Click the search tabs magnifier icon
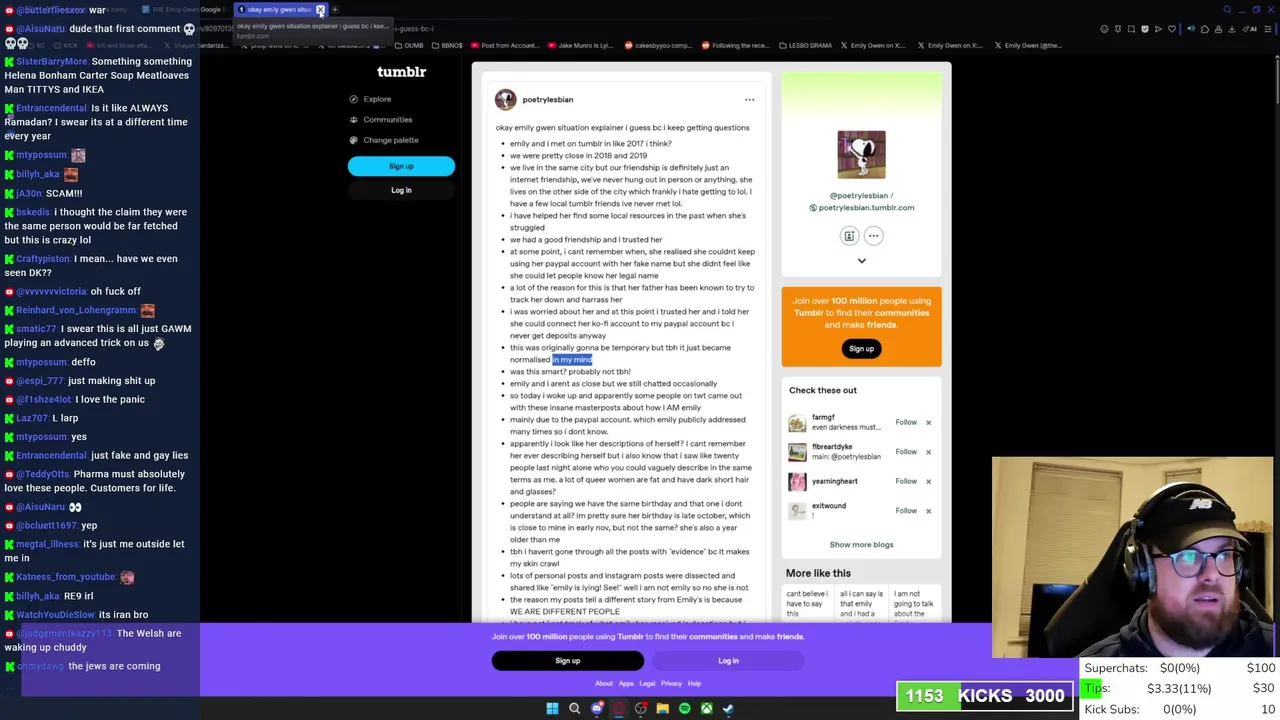Screen dimensions: 1280x720 point(1227,10)
